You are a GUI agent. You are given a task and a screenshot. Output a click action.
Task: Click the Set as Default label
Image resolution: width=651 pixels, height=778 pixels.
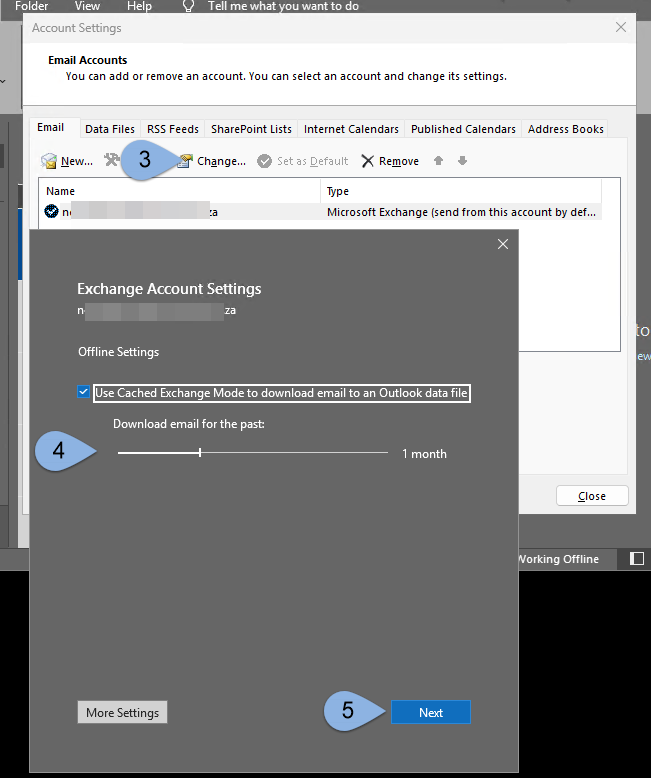[x=313, y=161]
